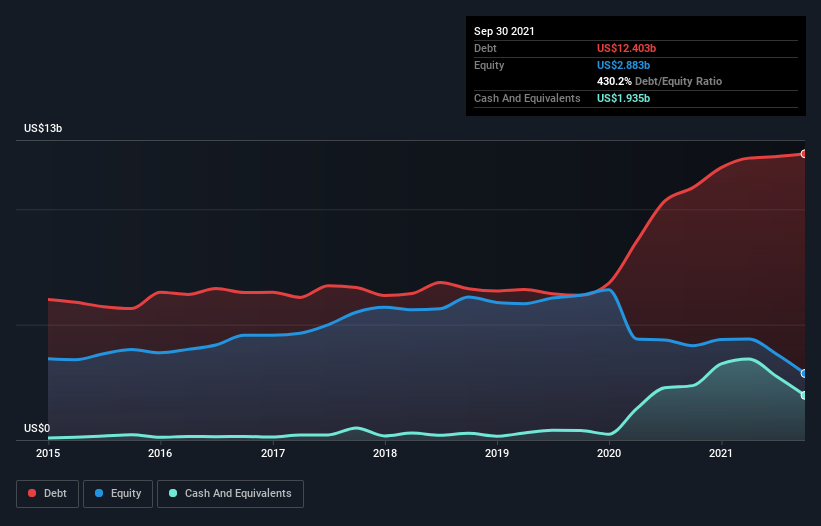The height and width of the screenshot is (526, 821).
Task: Click the 2020 x-axis label
Action: 609,453
